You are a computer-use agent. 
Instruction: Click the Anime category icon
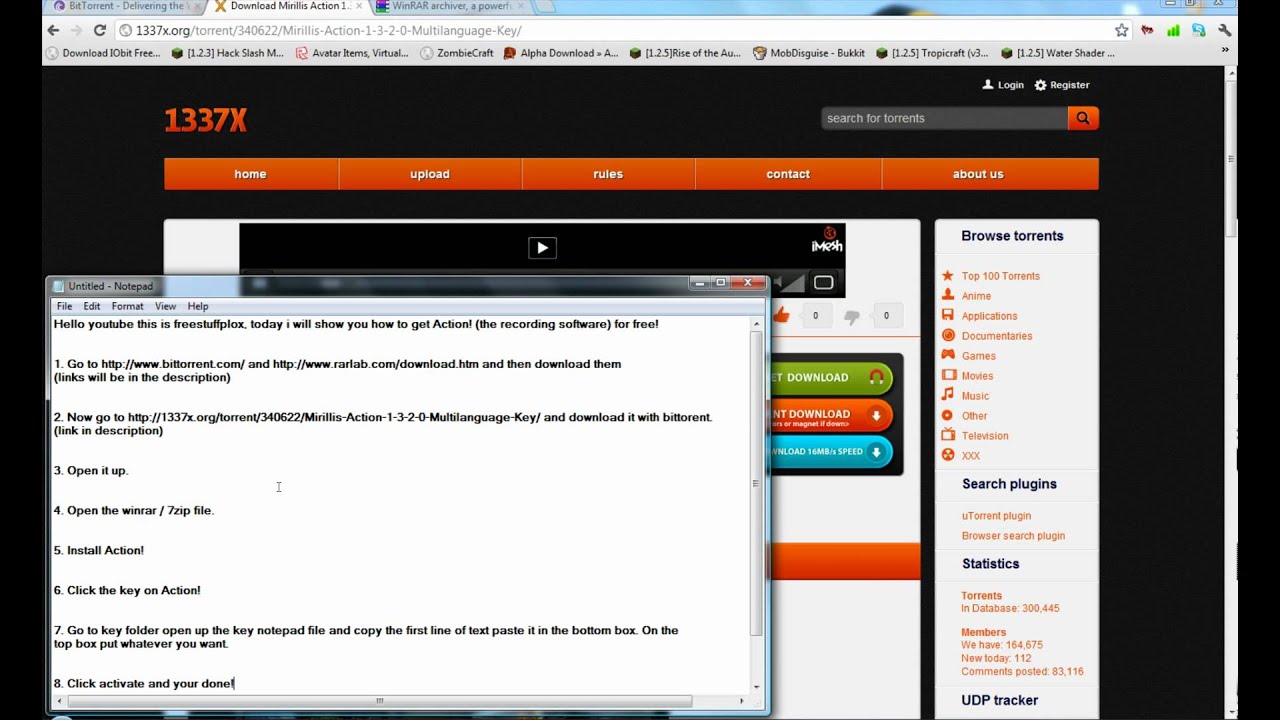coord(947,295)
